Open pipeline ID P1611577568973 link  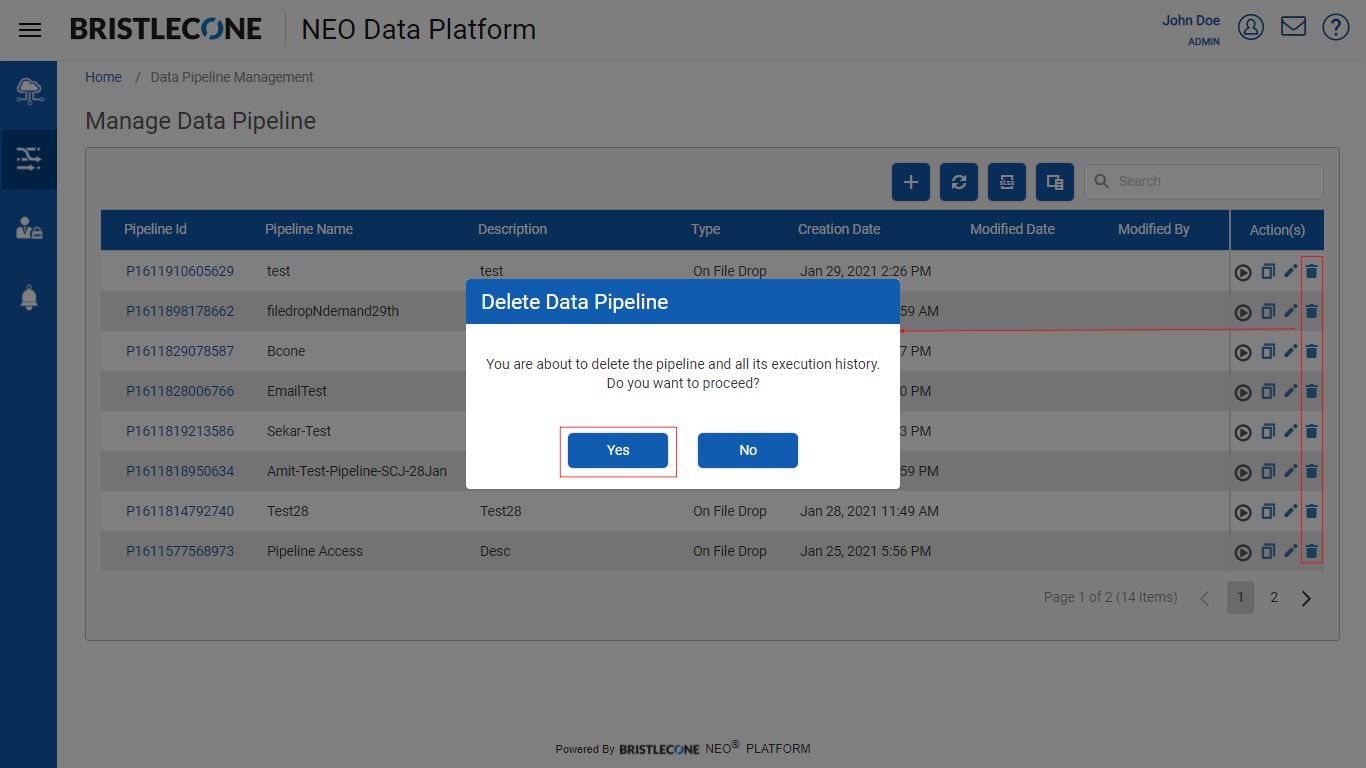[x=180, y=551]
